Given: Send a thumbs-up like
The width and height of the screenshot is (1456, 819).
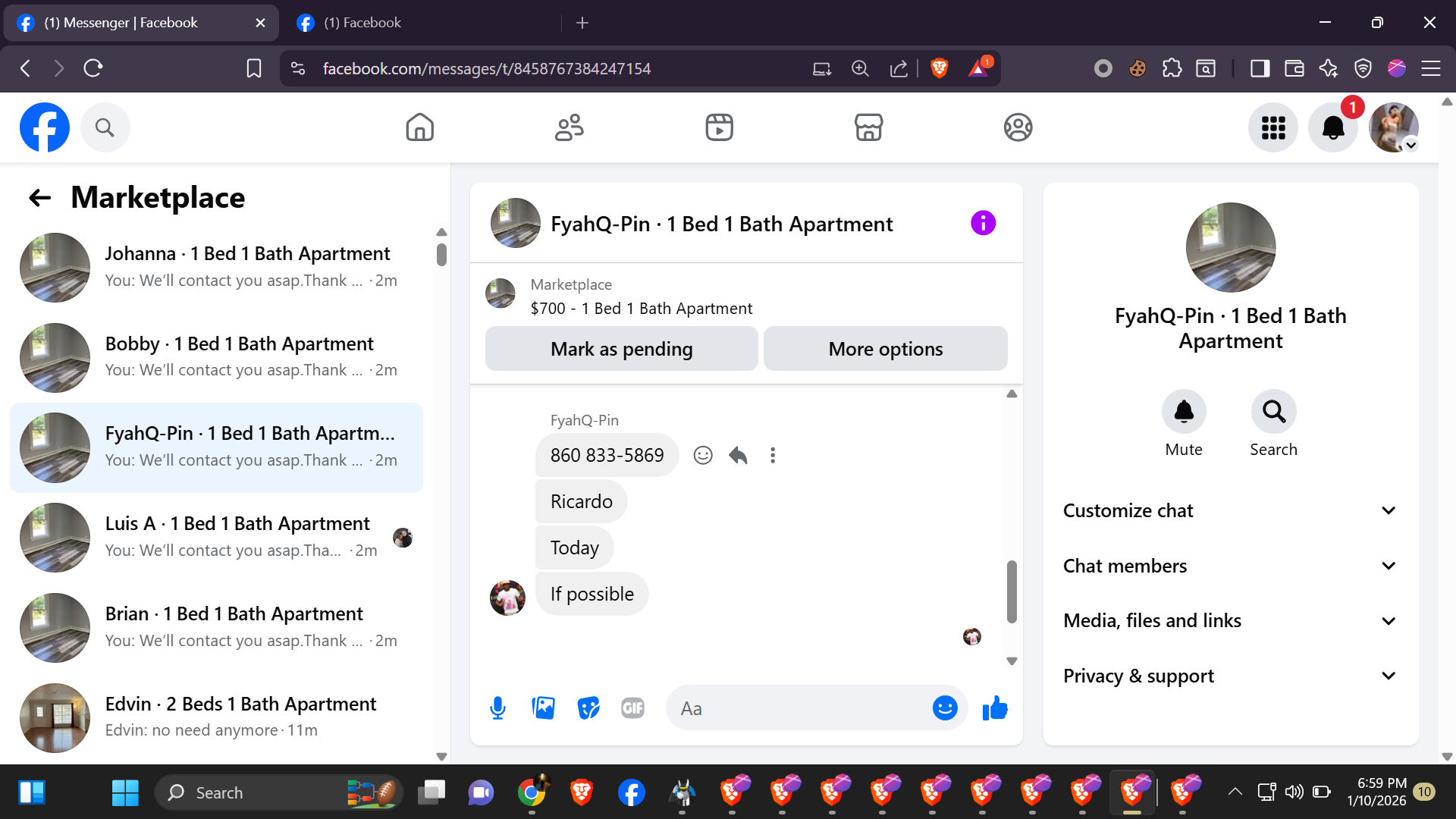Looking at the screenshot, I should (994, 708).
